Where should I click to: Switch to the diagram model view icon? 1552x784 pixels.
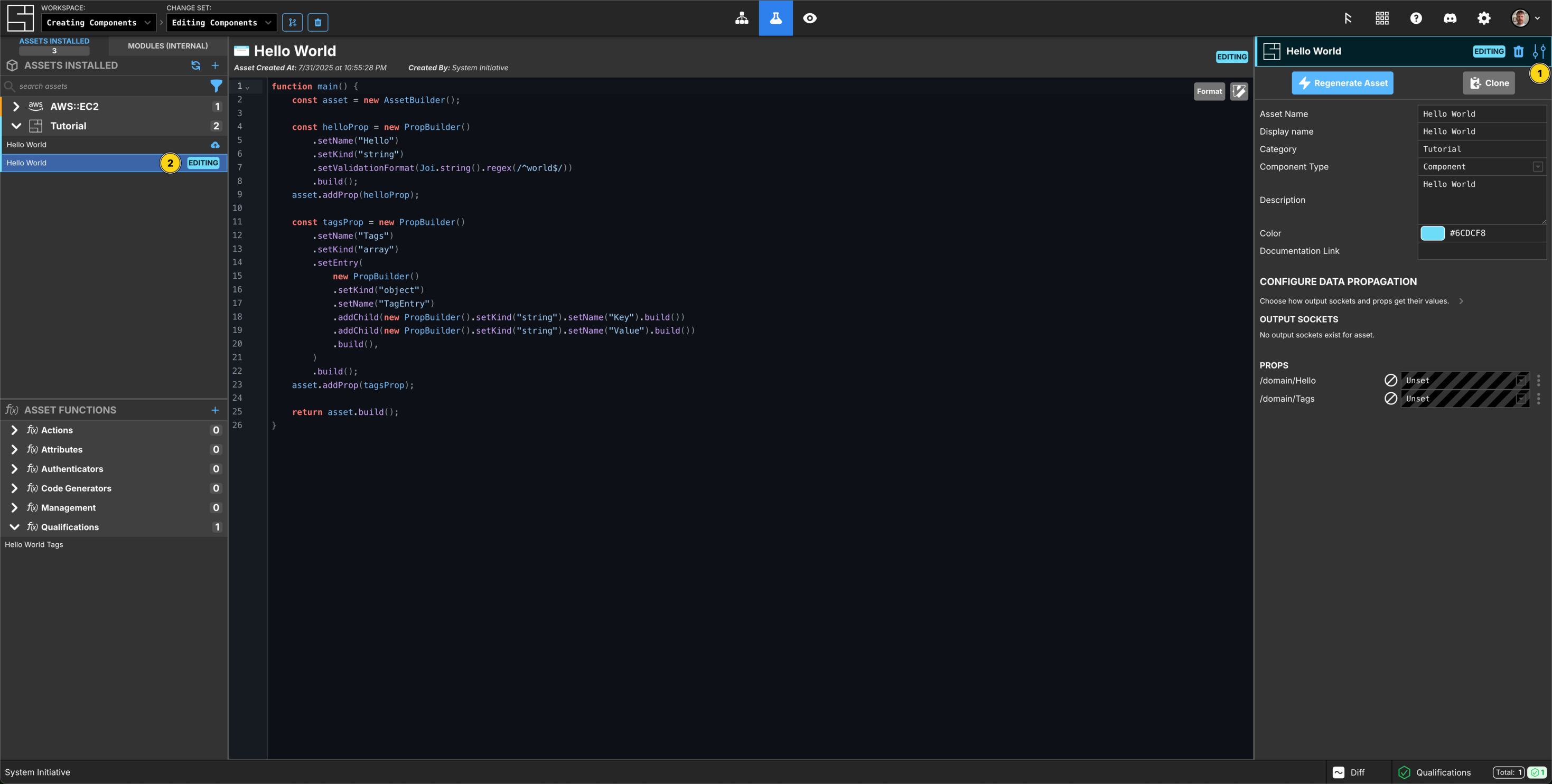pyautogui.click(x=742, y=18)
